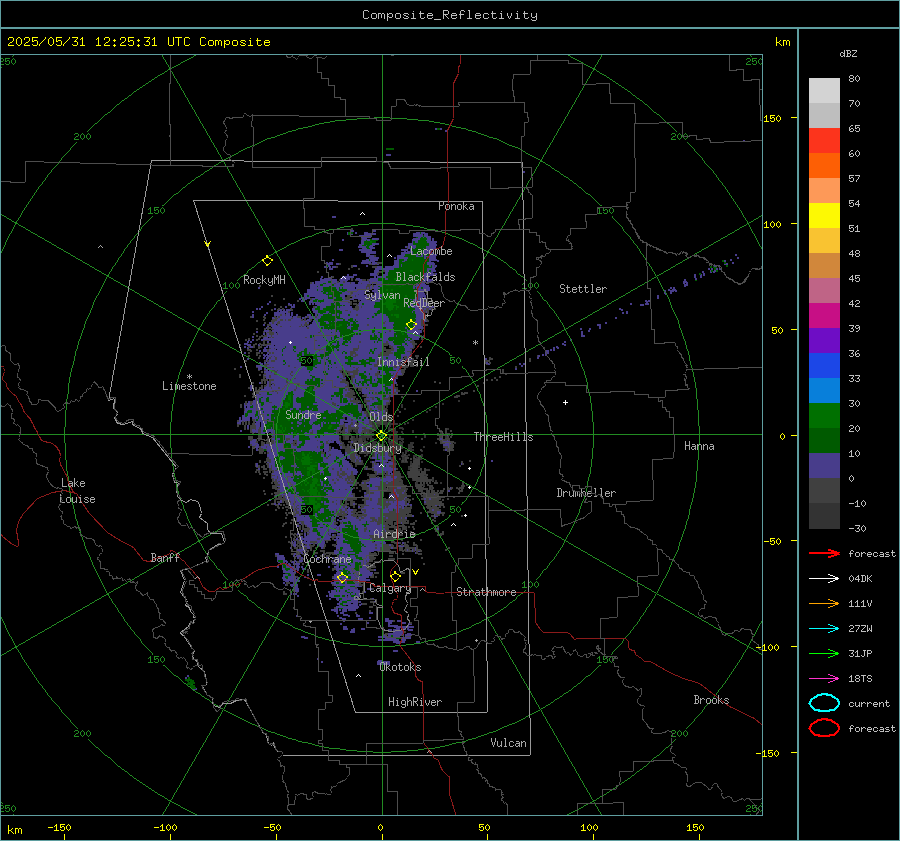Click the Innisfail label
The image size is (900, 841).
[403, 362]
